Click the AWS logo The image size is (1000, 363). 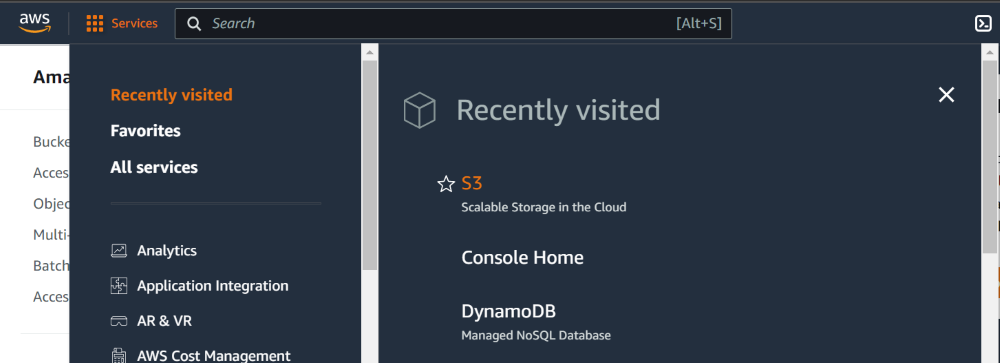coord(34,23)
